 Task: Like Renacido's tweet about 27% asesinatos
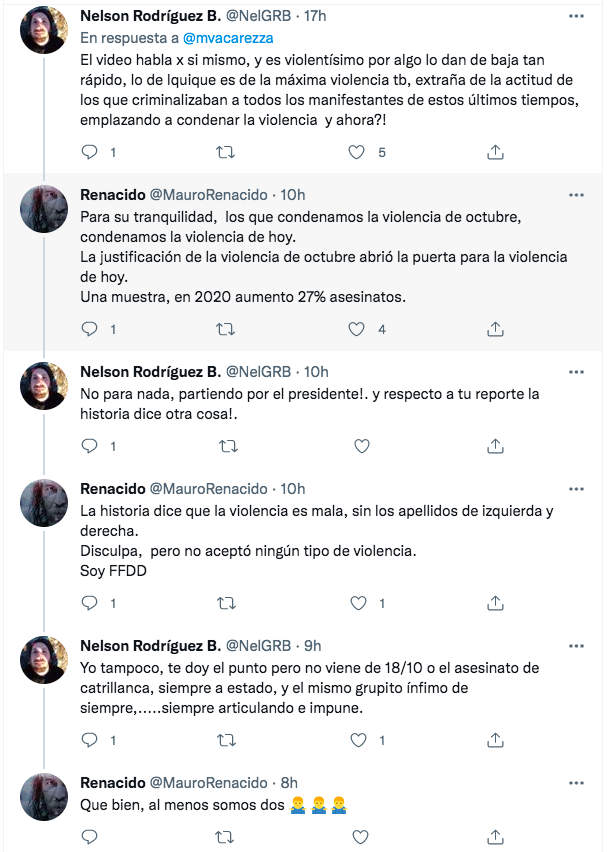click(x=357, y=329)
